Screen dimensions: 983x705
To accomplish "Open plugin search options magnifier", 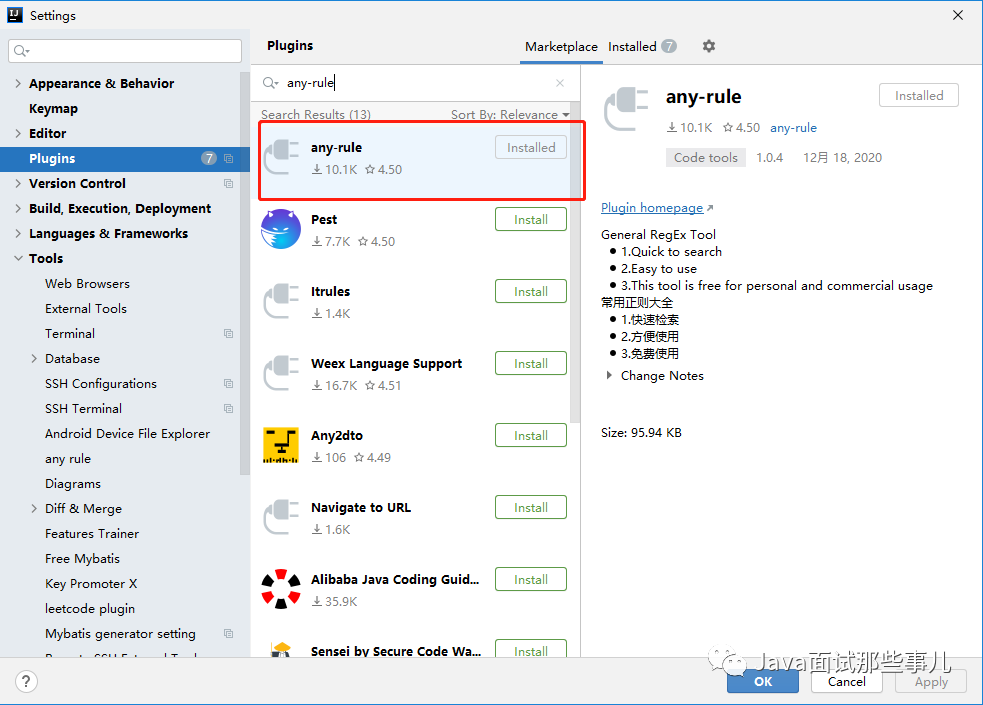I will pos(270,83).
